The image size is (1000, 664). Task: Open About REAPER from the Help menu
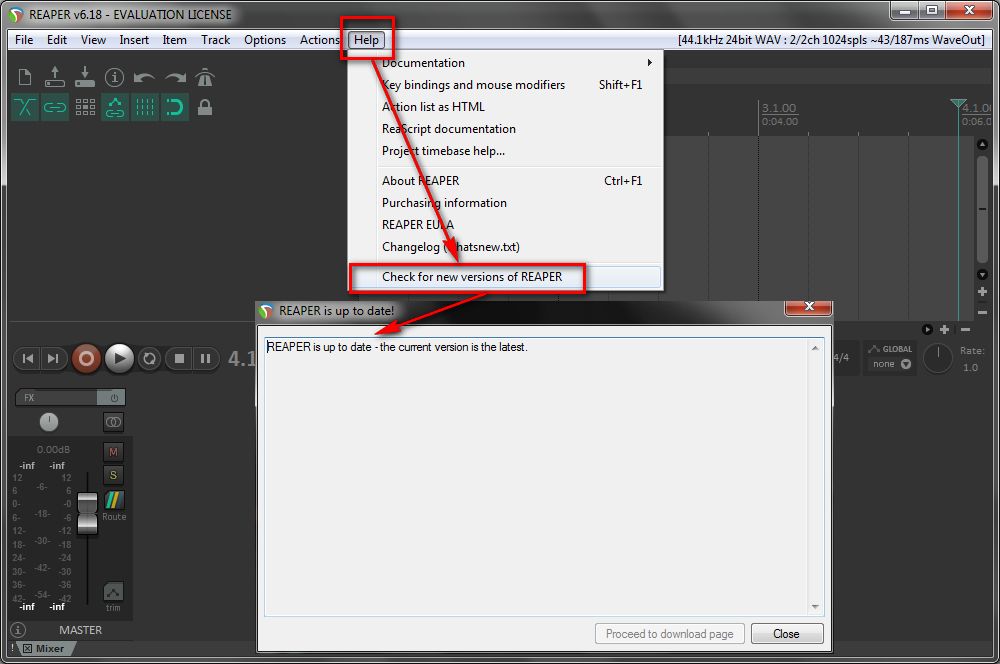(x=505, y=181)
